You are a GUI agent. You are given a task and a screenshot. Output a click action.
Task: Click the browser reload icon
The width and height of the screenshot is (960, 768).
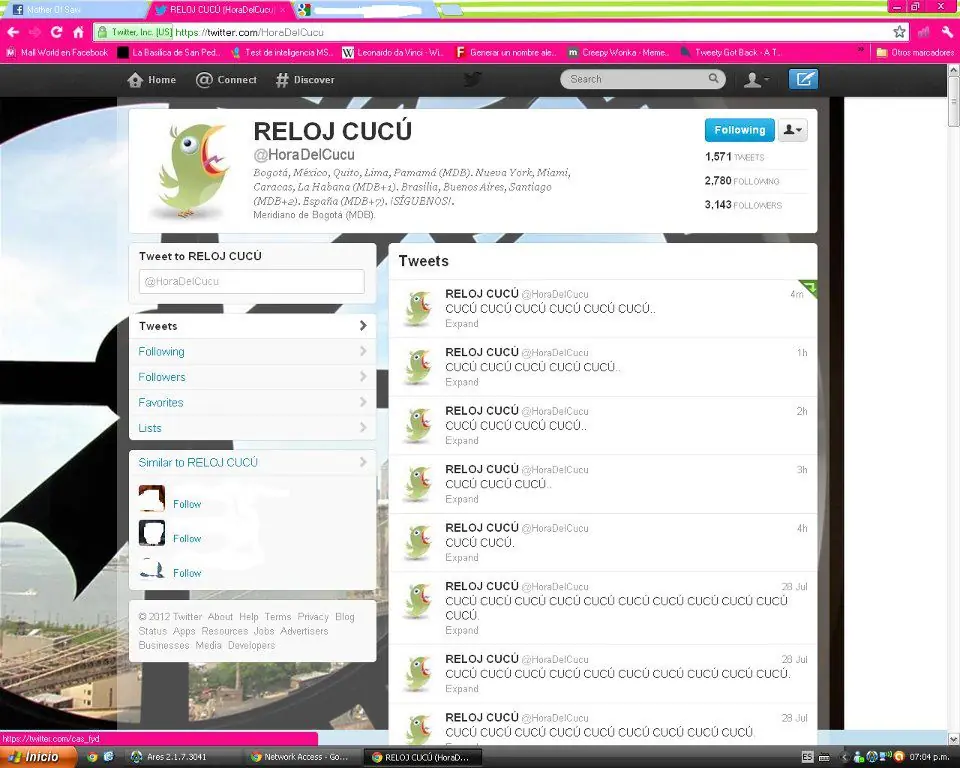(x=56, y=32)
